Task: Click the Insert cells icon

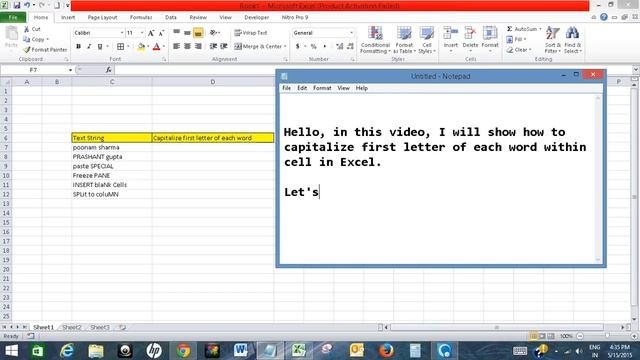Action: (451, 33)
